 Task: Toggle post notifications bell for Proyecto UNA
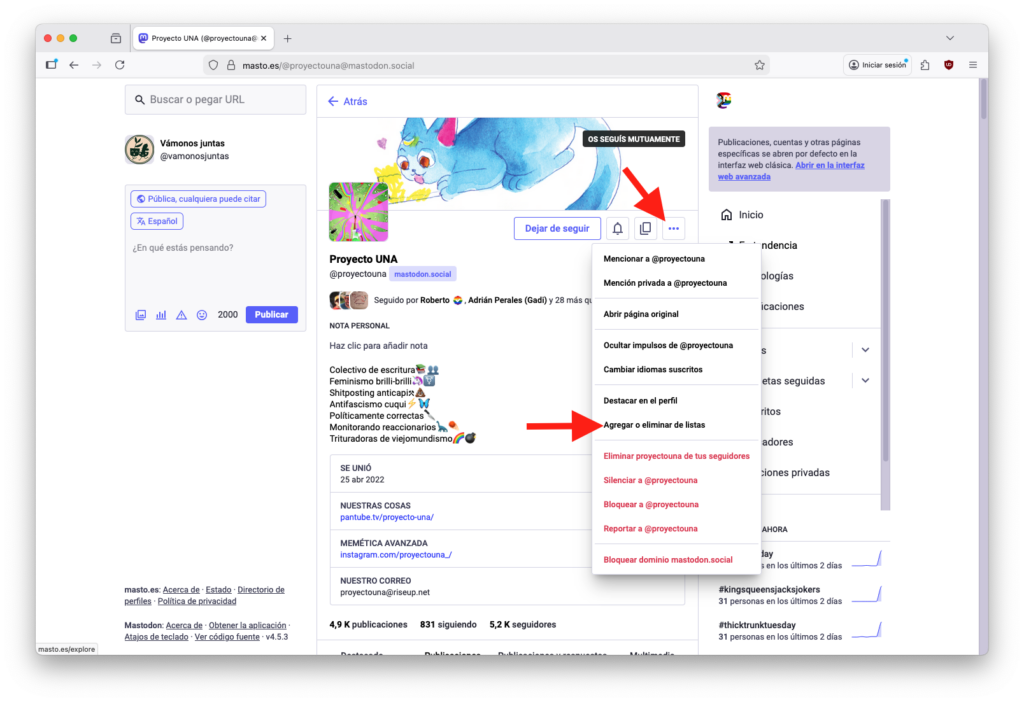[x=617, y=228]
